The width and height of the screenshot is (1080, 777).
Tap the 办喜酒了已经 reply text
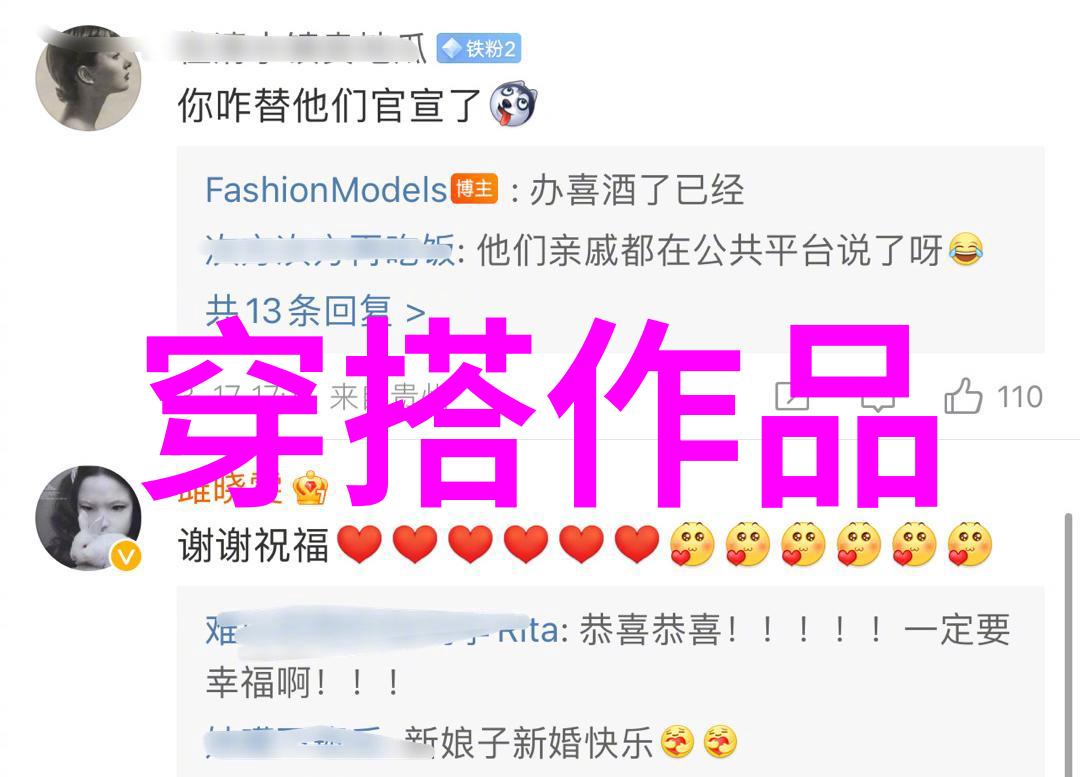click(x=637, y=190)
